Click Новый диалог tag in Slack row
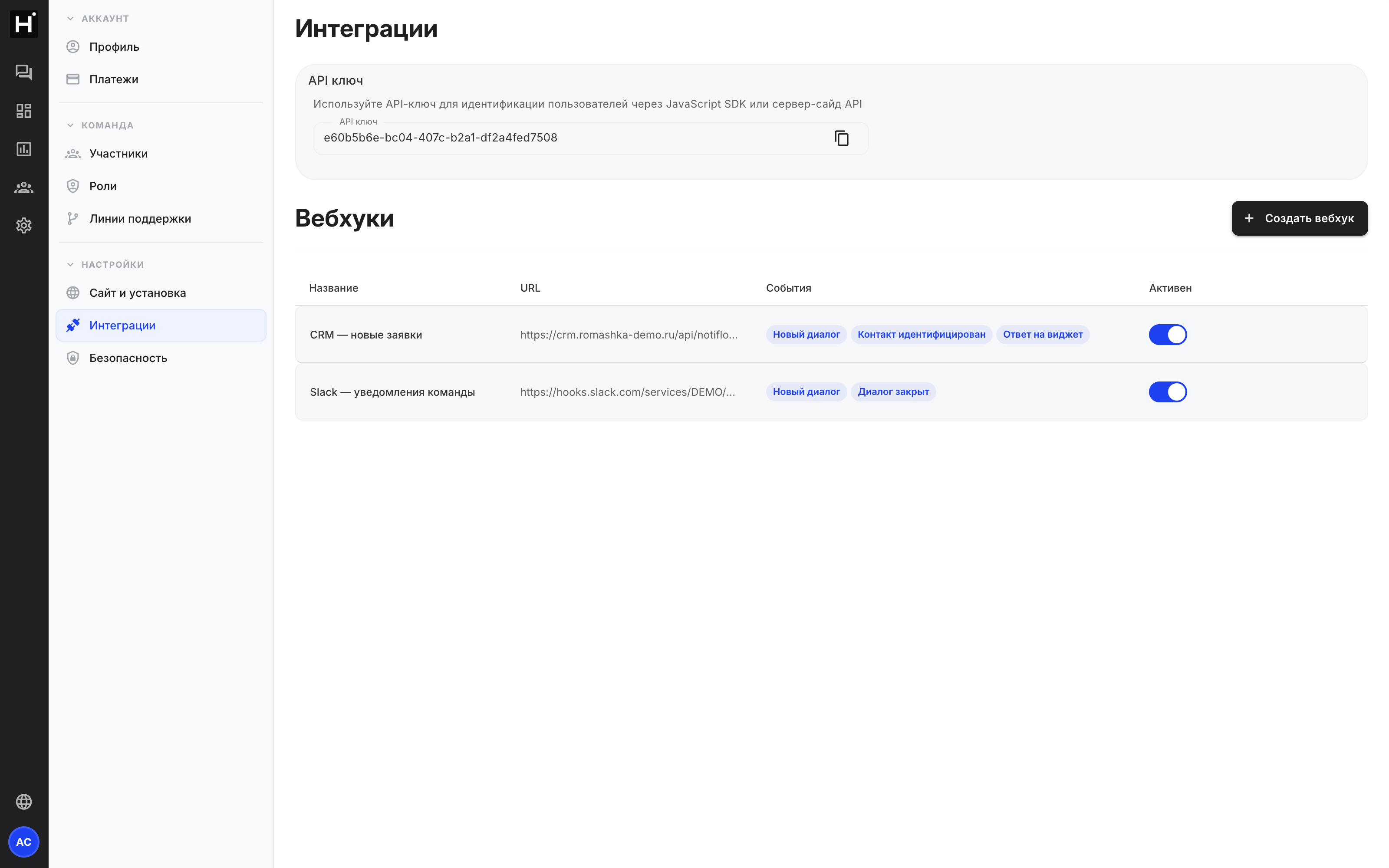1389x868 pixels. click(x=806, y=392)
